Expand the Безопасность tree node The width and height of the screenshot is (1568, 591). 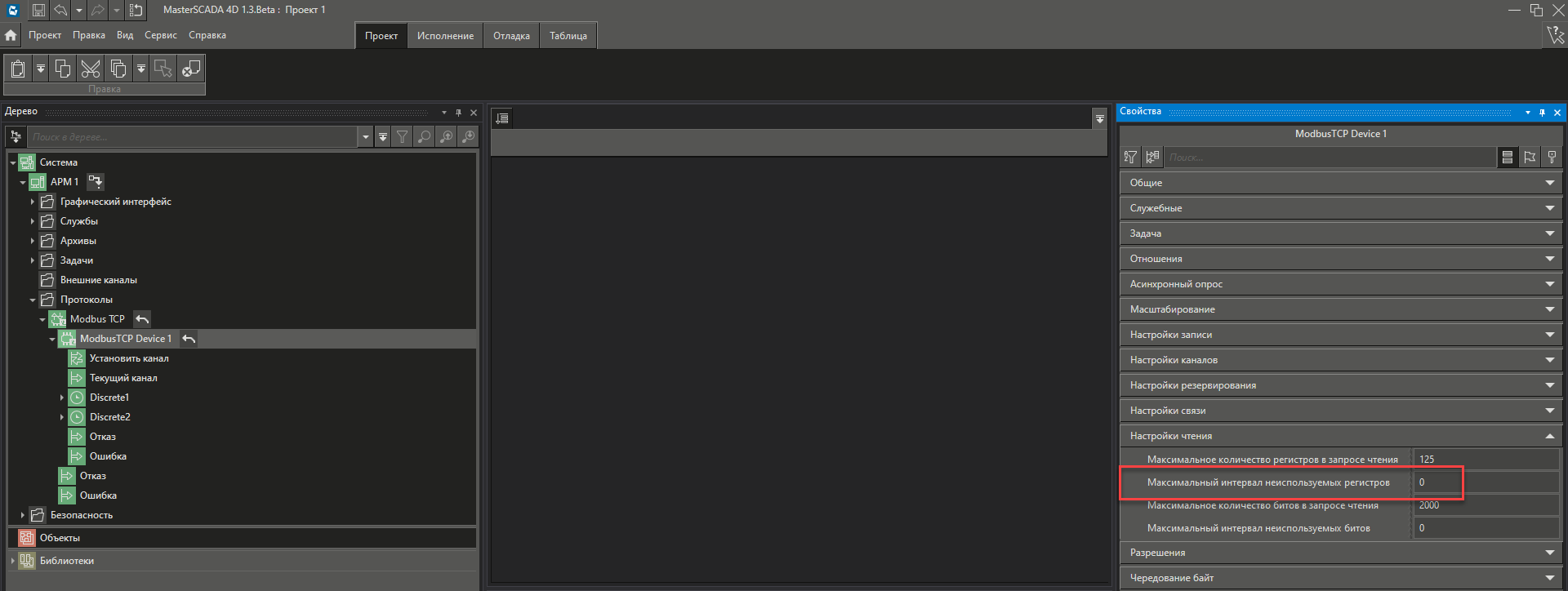(x=23, y=515)
